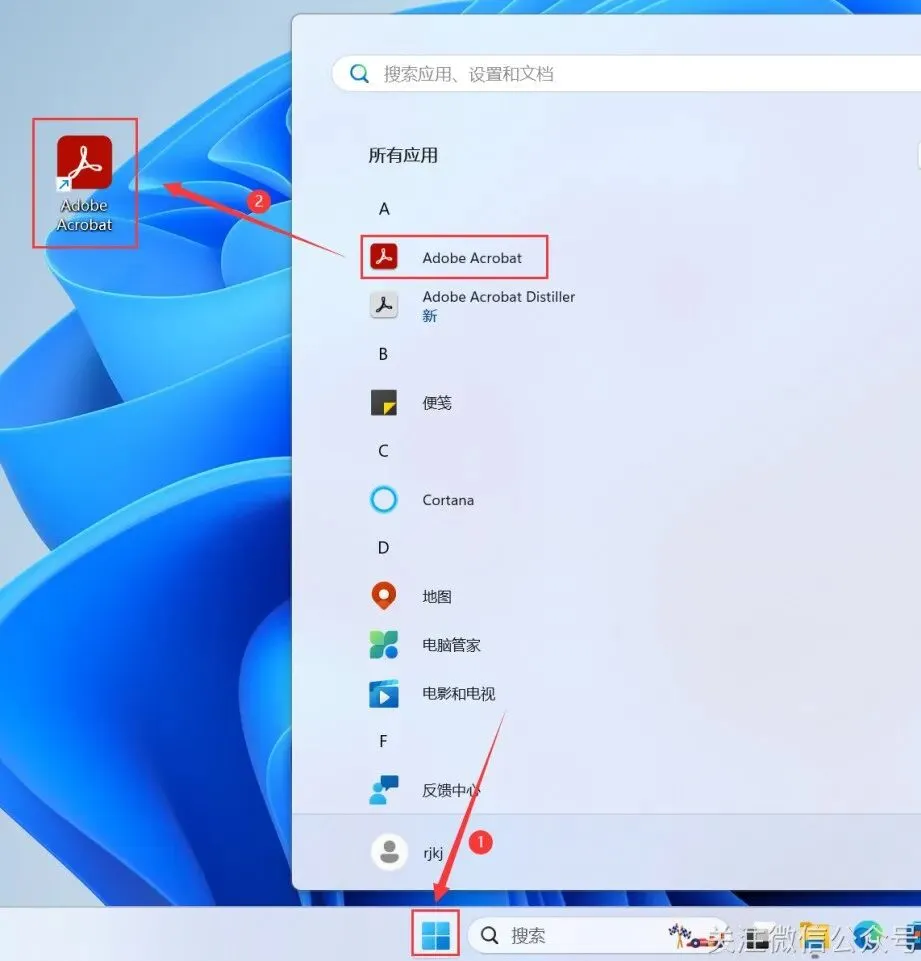Open the 便笺 sticky notes app

tap(411, 403)
